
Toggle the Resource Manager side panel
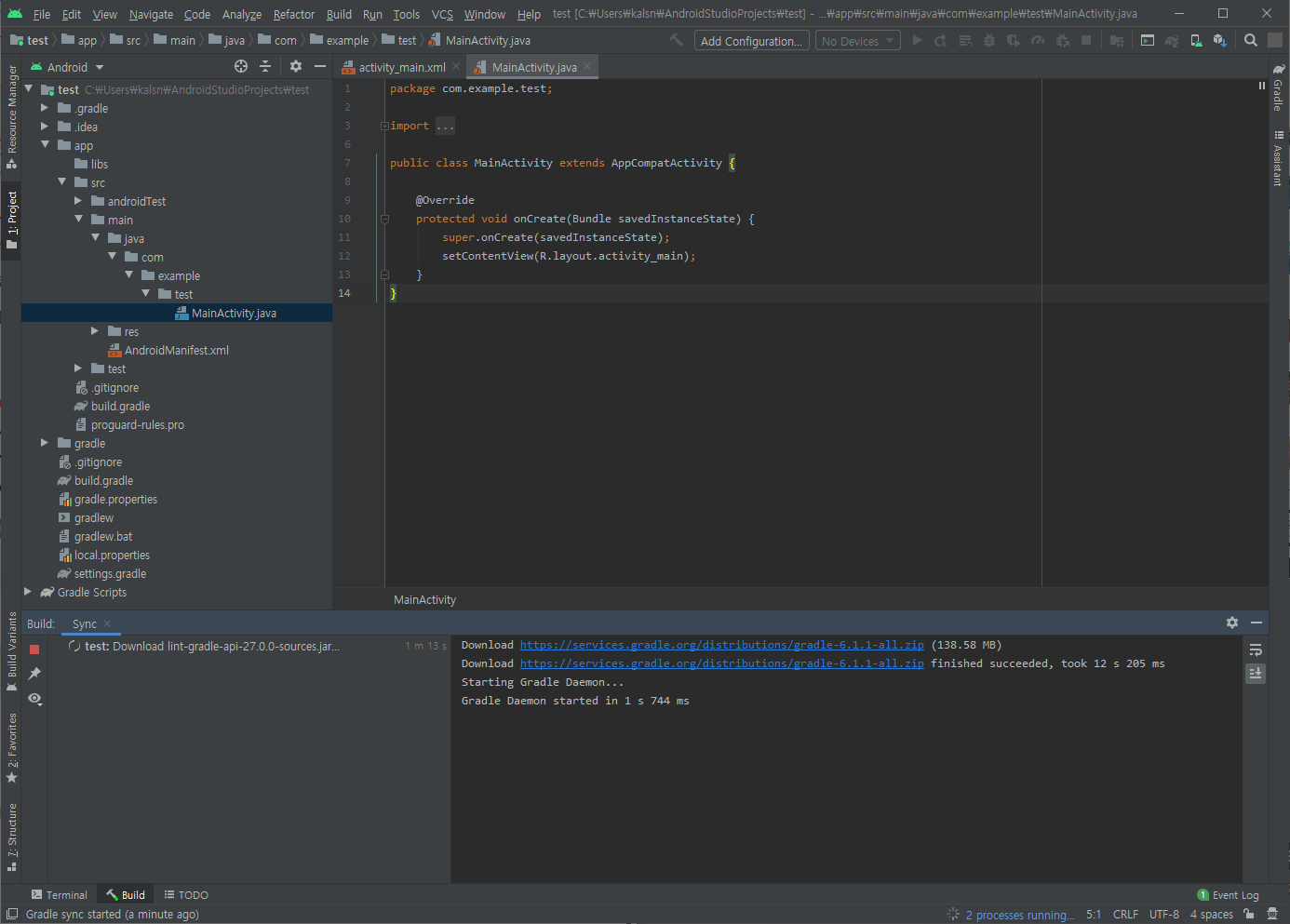coord(11,115)
